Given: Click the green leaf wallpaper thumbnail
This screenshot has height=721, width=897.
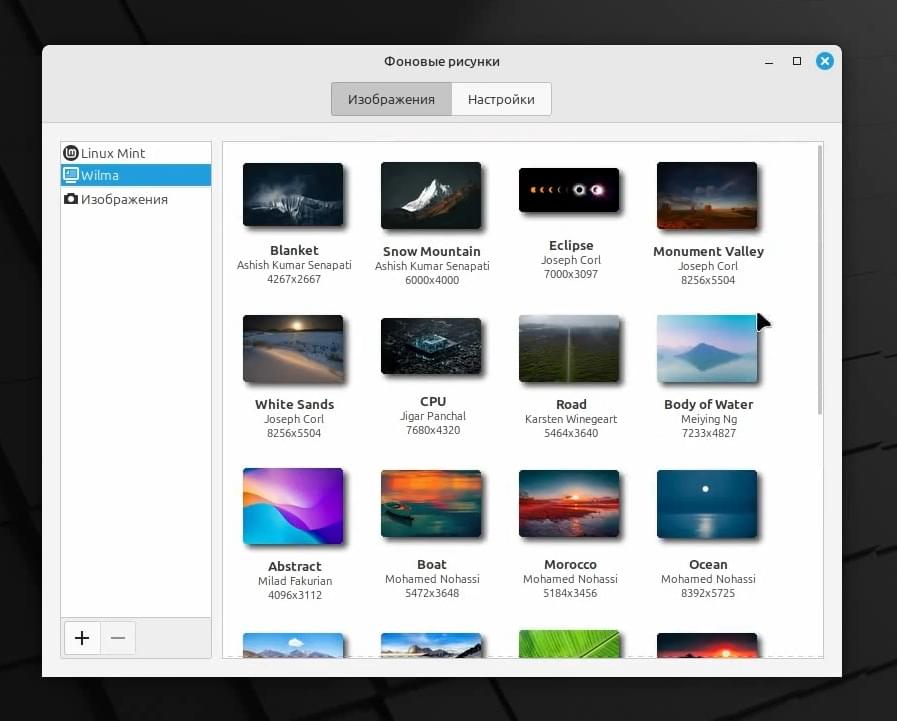Looking at the screenshot, I should point(569,644).
